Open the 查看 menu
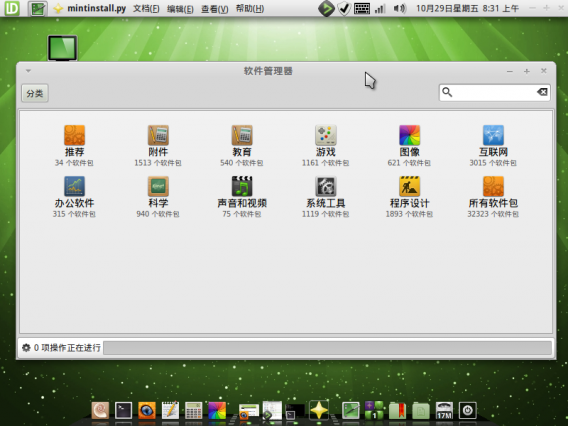 [x=214, y=8]
